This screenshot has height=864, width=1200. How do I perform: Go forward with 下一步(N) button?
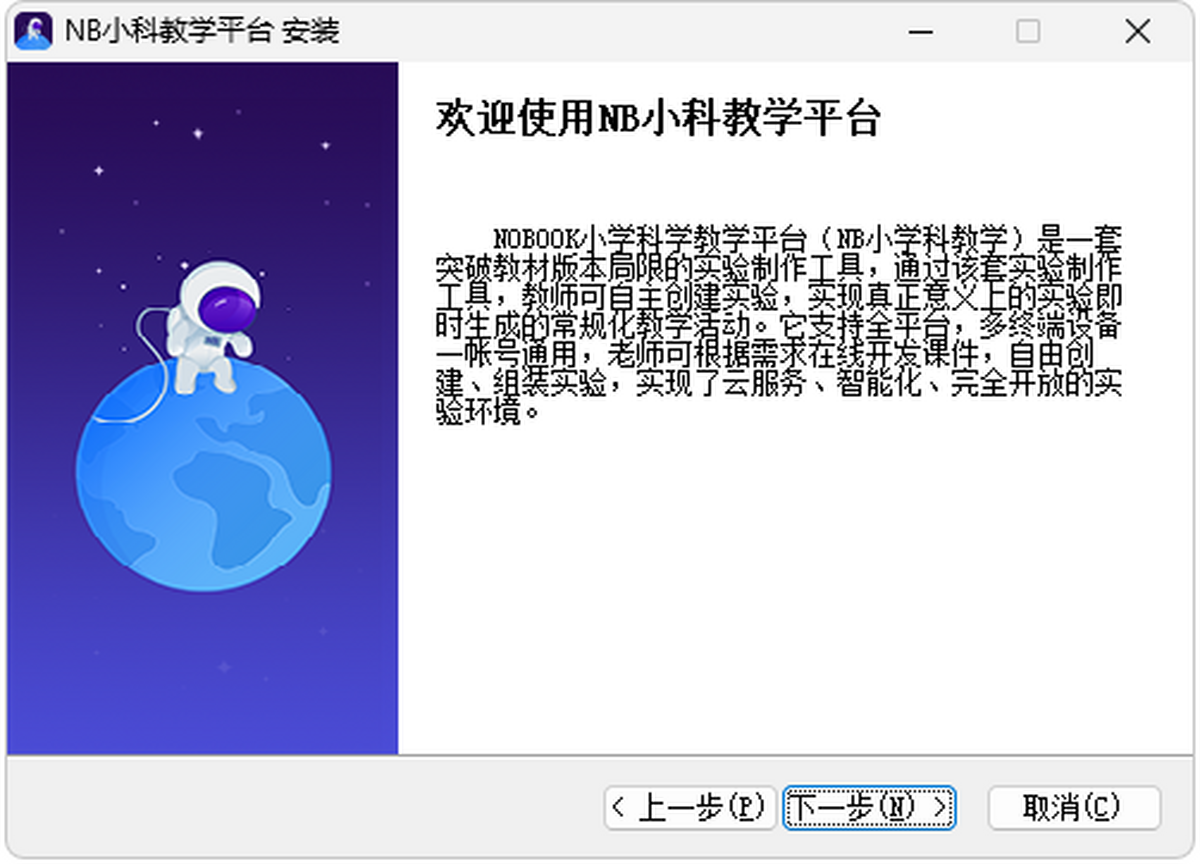(868, 807)
